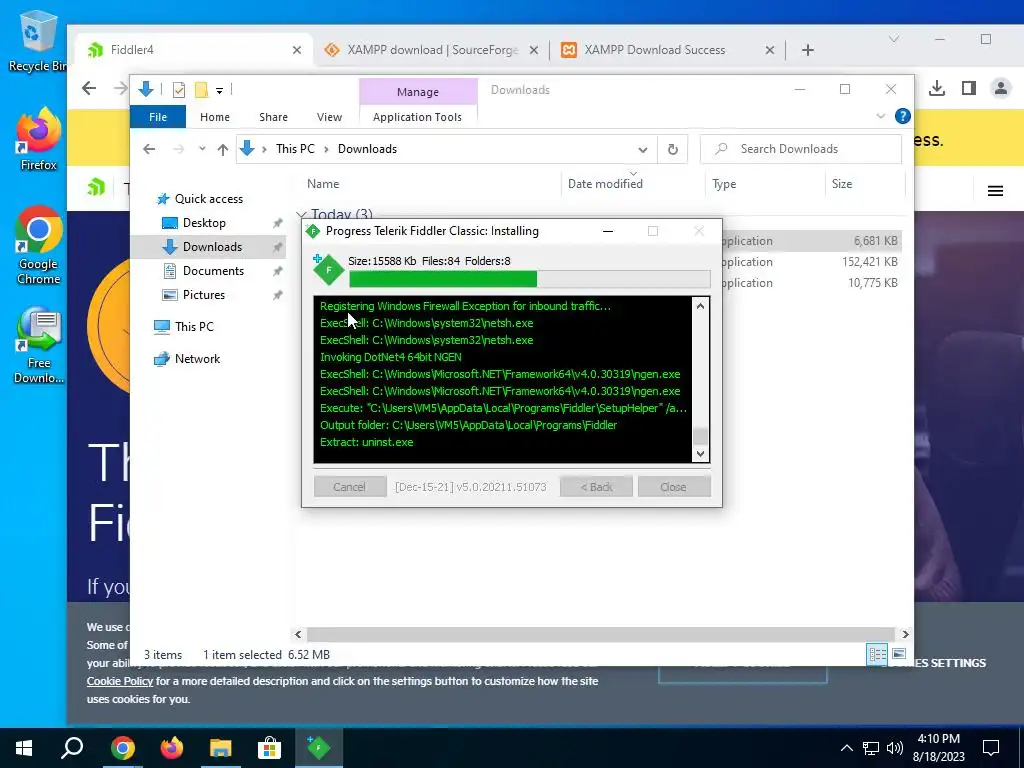The height and width of the screenshot is (768, 1024).
Task: Select Quick access in navigation pane
Action: (209, 199)
